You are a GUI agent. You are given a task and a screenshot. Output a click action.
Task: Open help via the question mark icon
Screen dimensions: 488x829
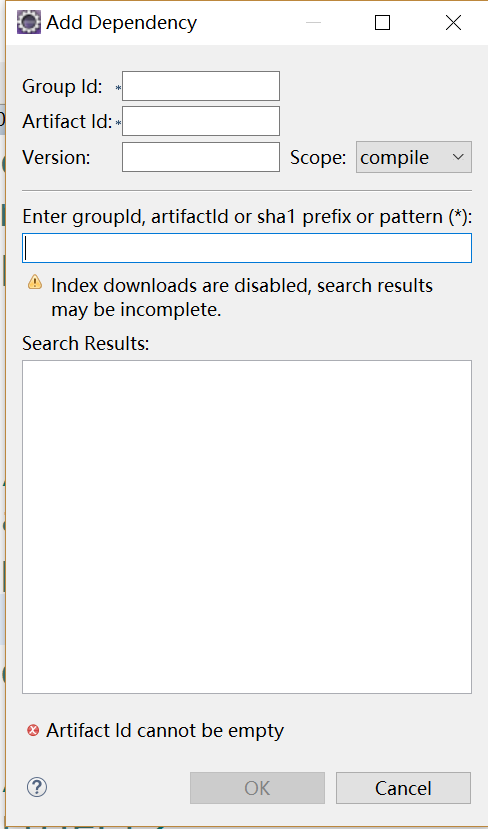pyautogui.click(x=37, y=787)
